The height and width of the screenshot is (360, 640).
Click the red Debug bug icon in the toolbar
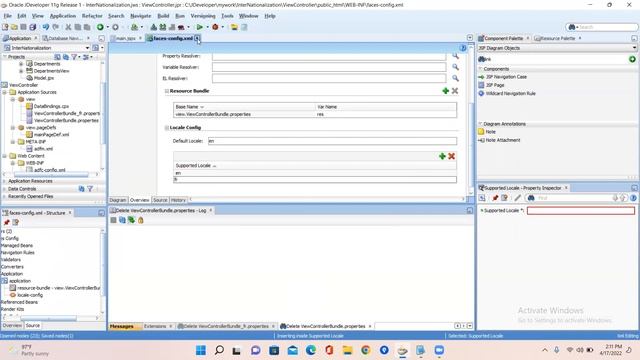point(215,27)
